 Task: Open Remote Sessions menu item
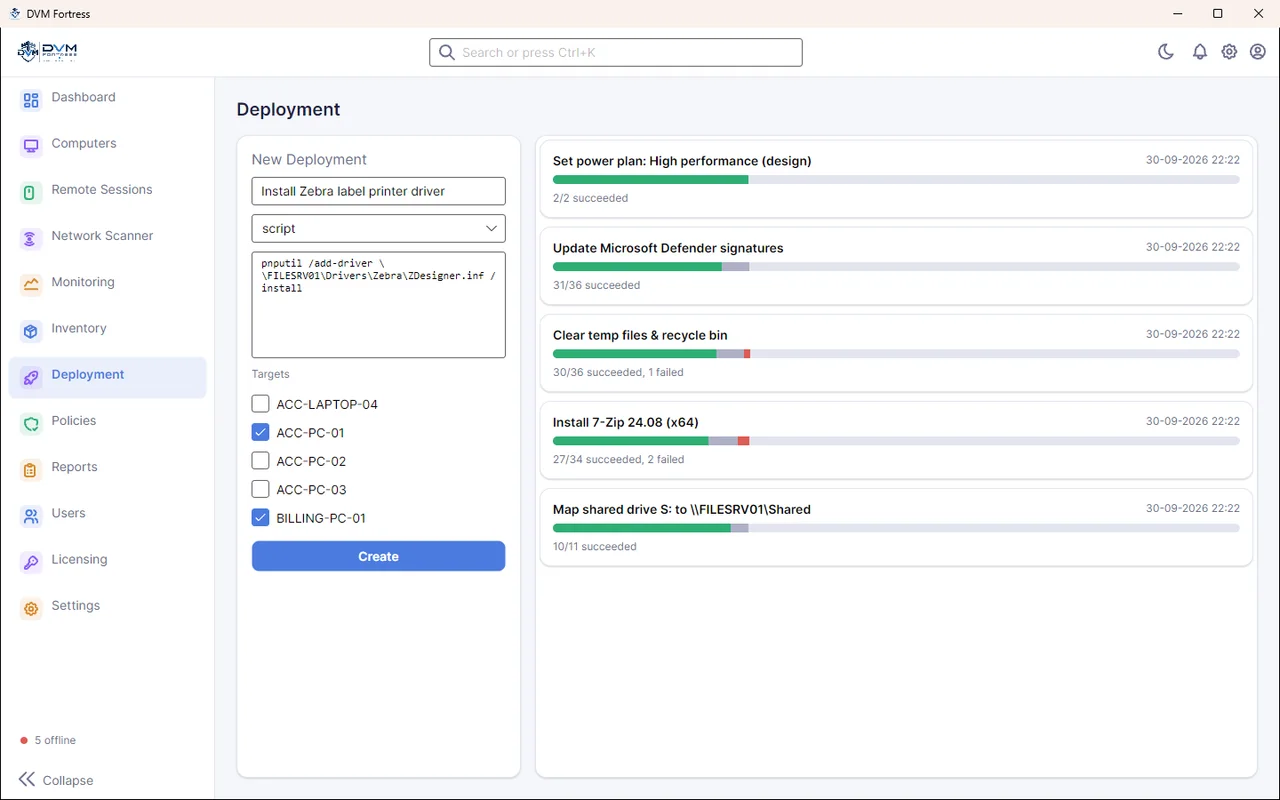pos(107,190)
